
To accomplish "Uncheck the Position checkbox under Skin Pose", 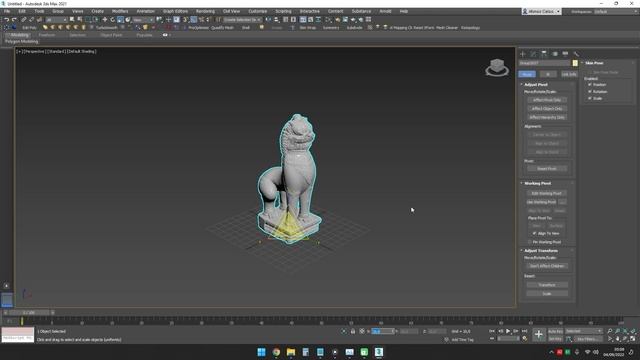I will (x=590, y=84).
